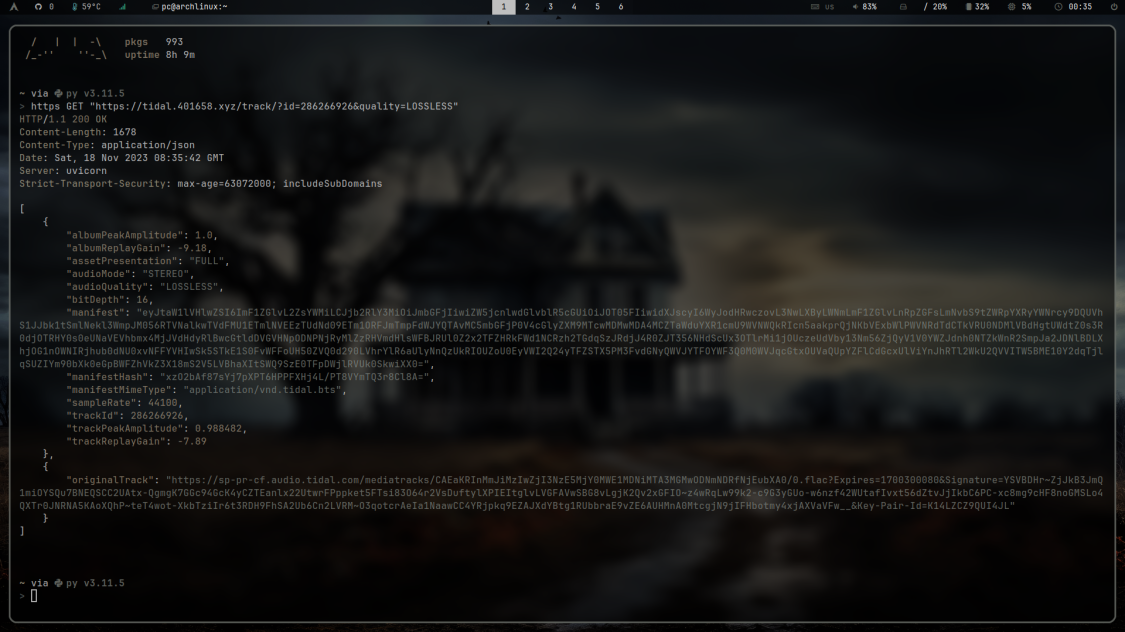The width and height of the screenshot is (1125, 632).
Task: Switch to workspace 3
Action: (x=551, y=6)
